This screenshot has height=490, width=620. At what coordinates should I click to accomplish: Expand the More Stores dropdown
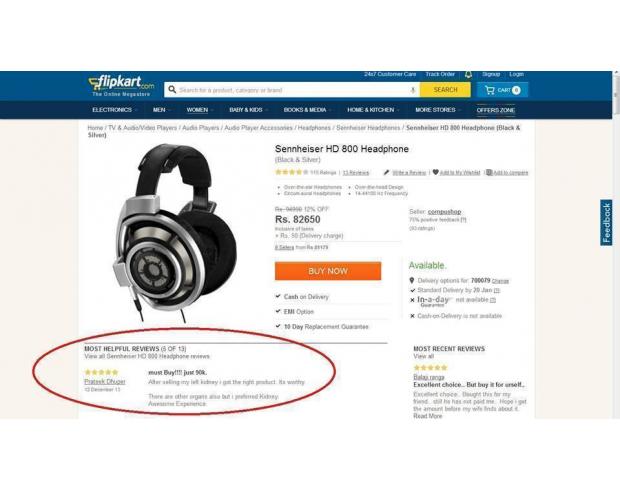pos(438,110)
